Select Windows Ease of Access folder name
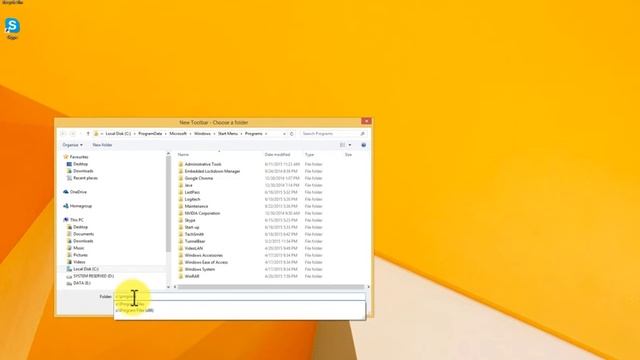The image size is (640, 360). click(x=206, y=262)
